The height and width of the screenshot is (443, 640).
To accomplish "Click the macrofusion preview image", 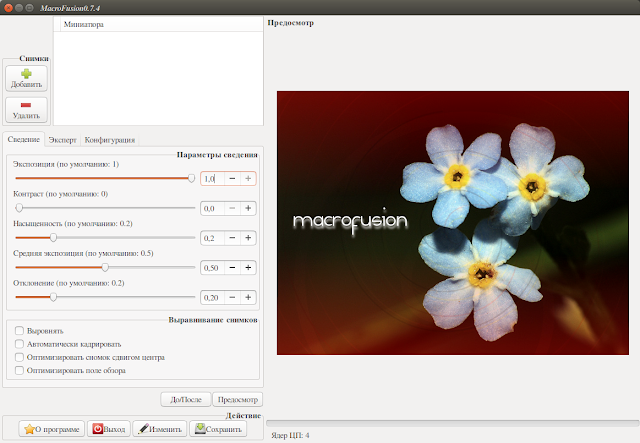I will click(453, 223).
